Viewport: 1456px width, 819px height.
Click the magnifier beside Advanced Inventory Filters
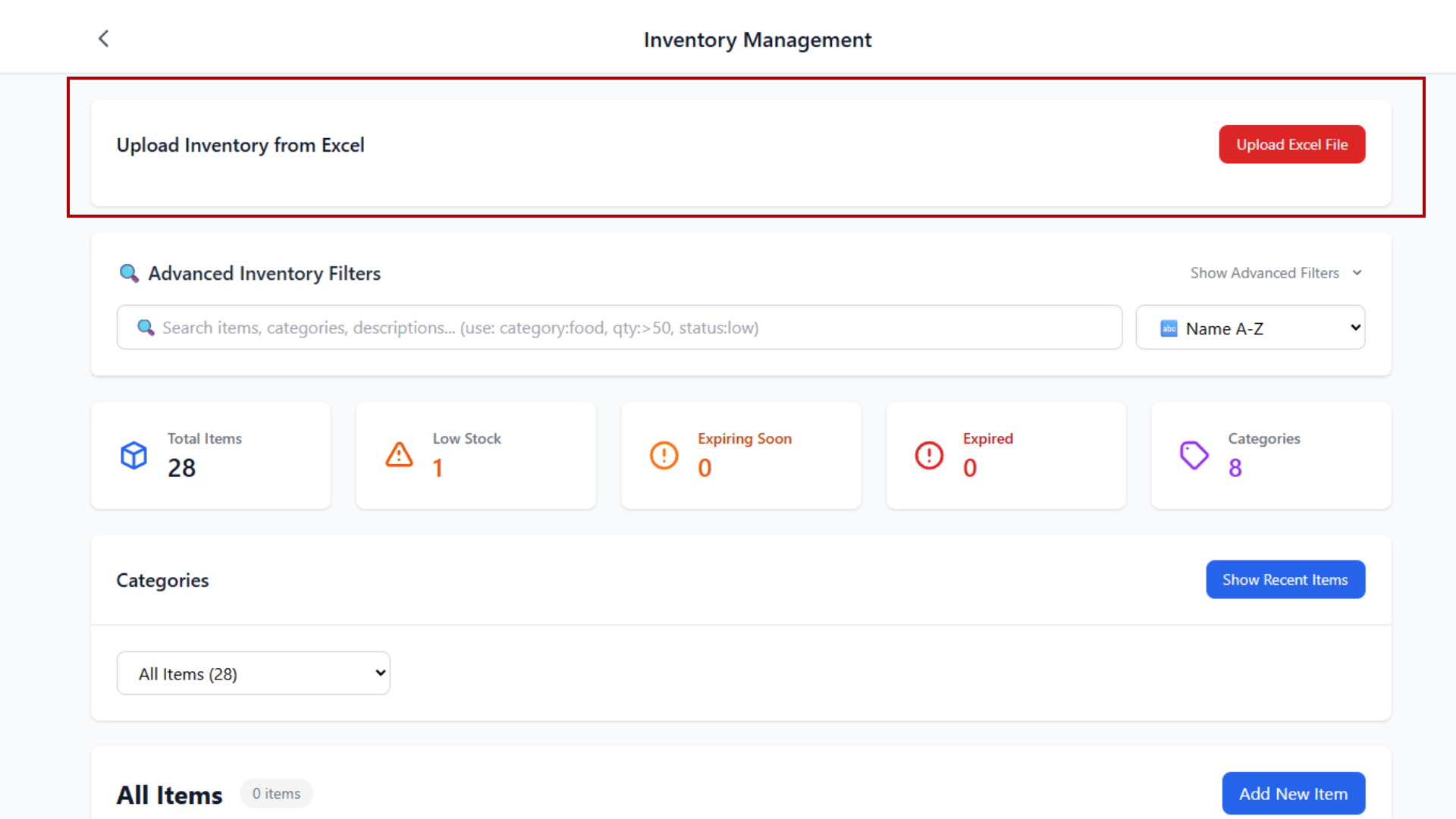(129, 273)
